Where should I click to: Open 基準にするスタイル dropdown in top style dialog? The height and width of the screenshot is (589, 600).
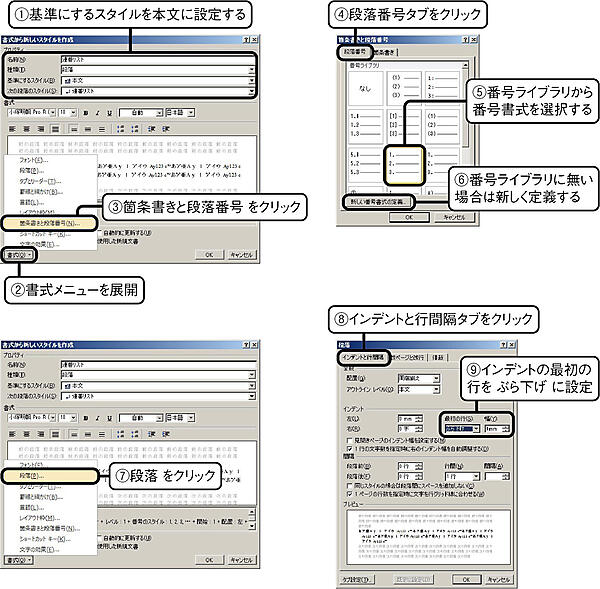[251, 80]
